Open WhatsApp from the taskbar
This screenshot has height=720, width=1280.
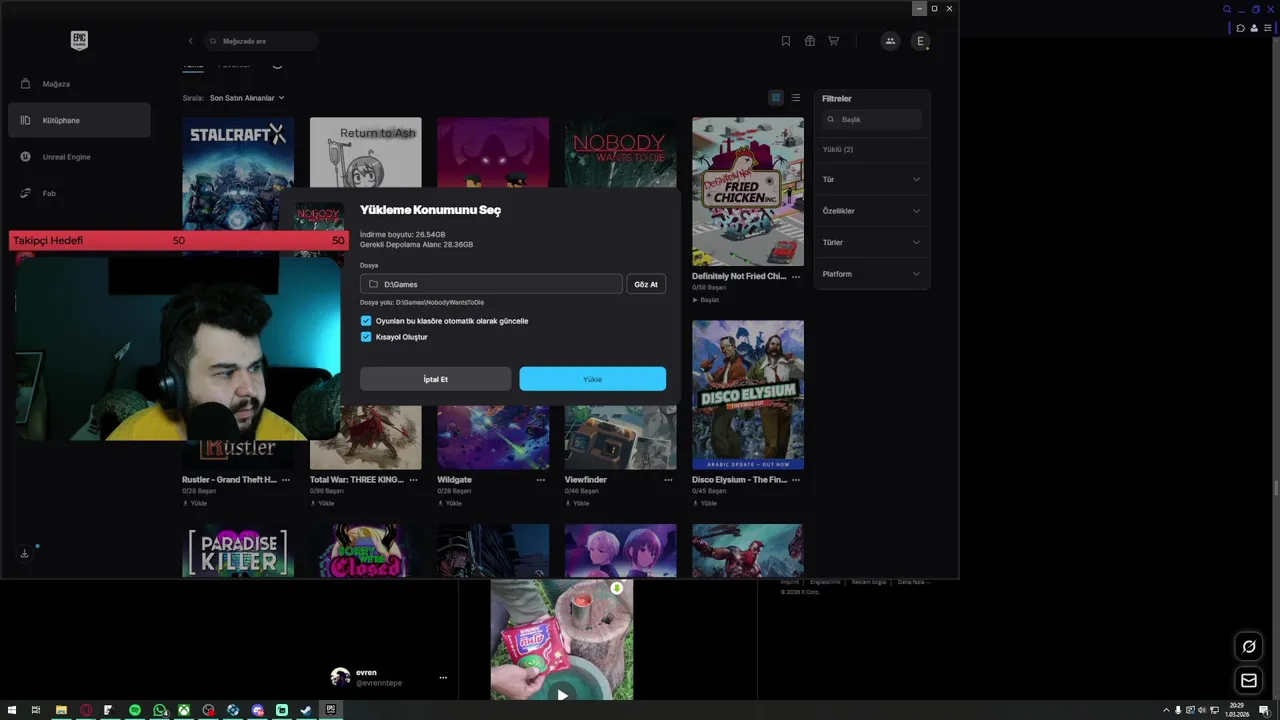160,710
